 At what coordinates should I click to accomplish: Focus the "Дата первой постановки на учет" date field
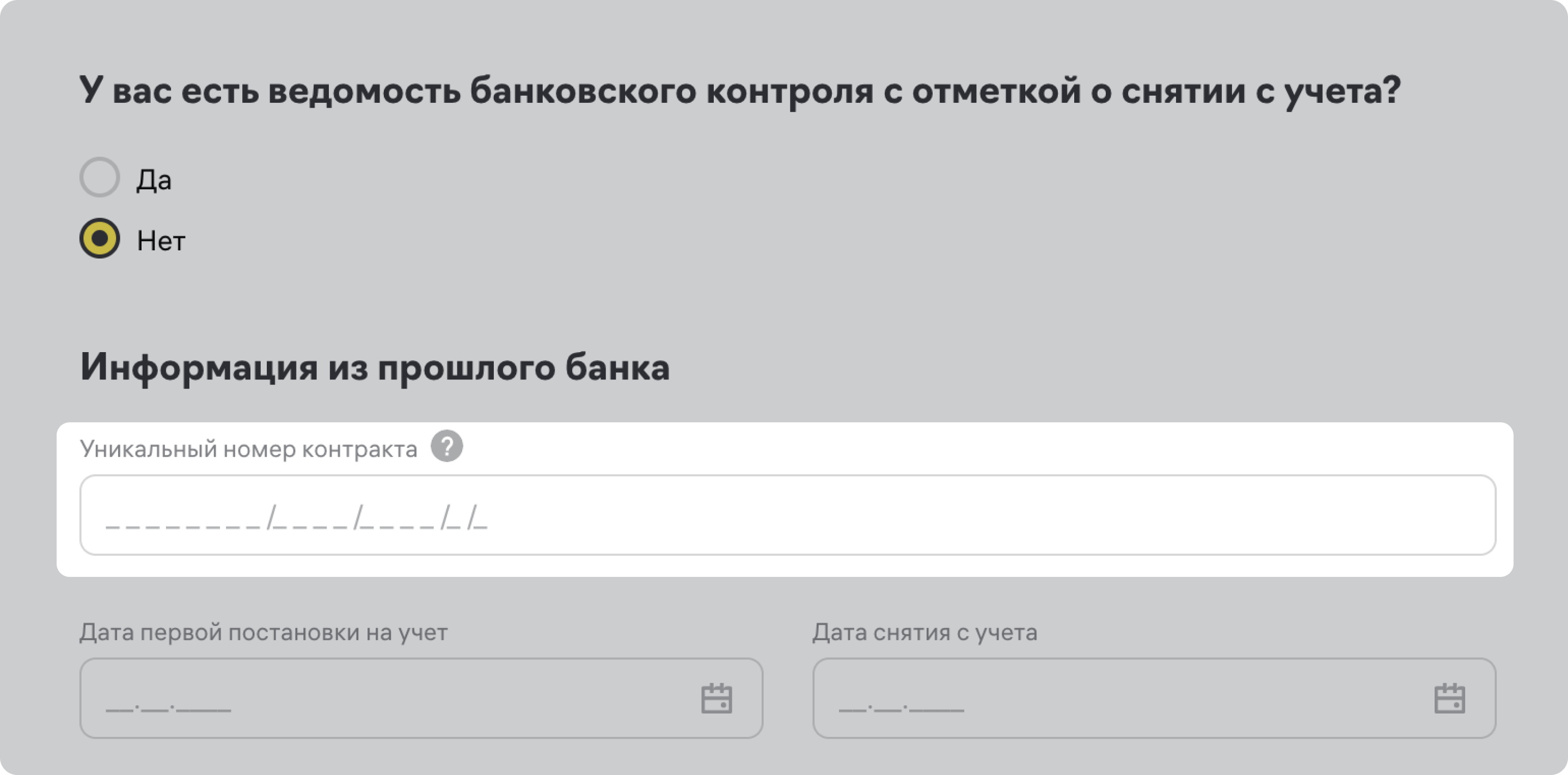click(390, 698)
